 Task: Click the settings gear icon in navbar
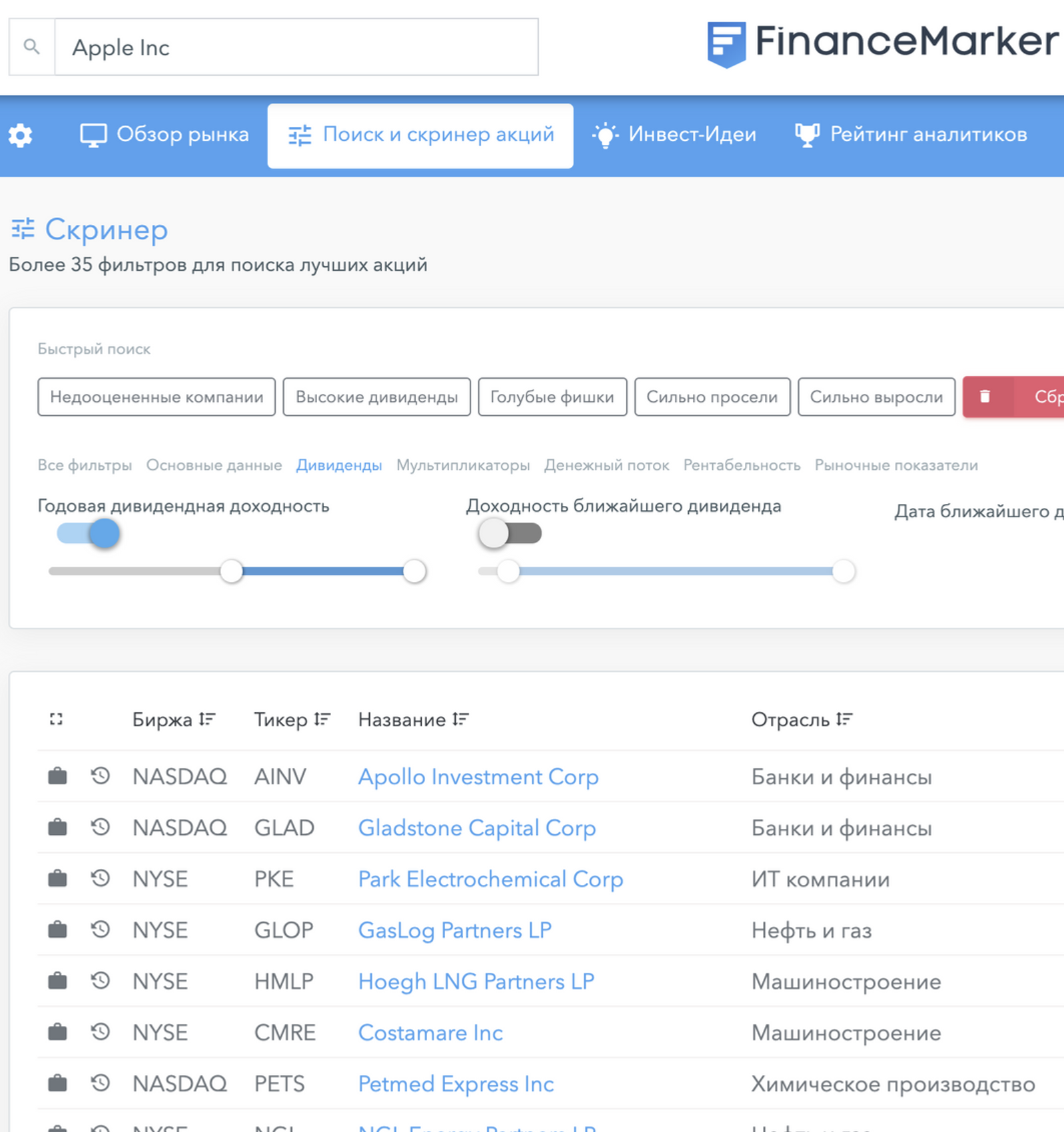(20, 135)
